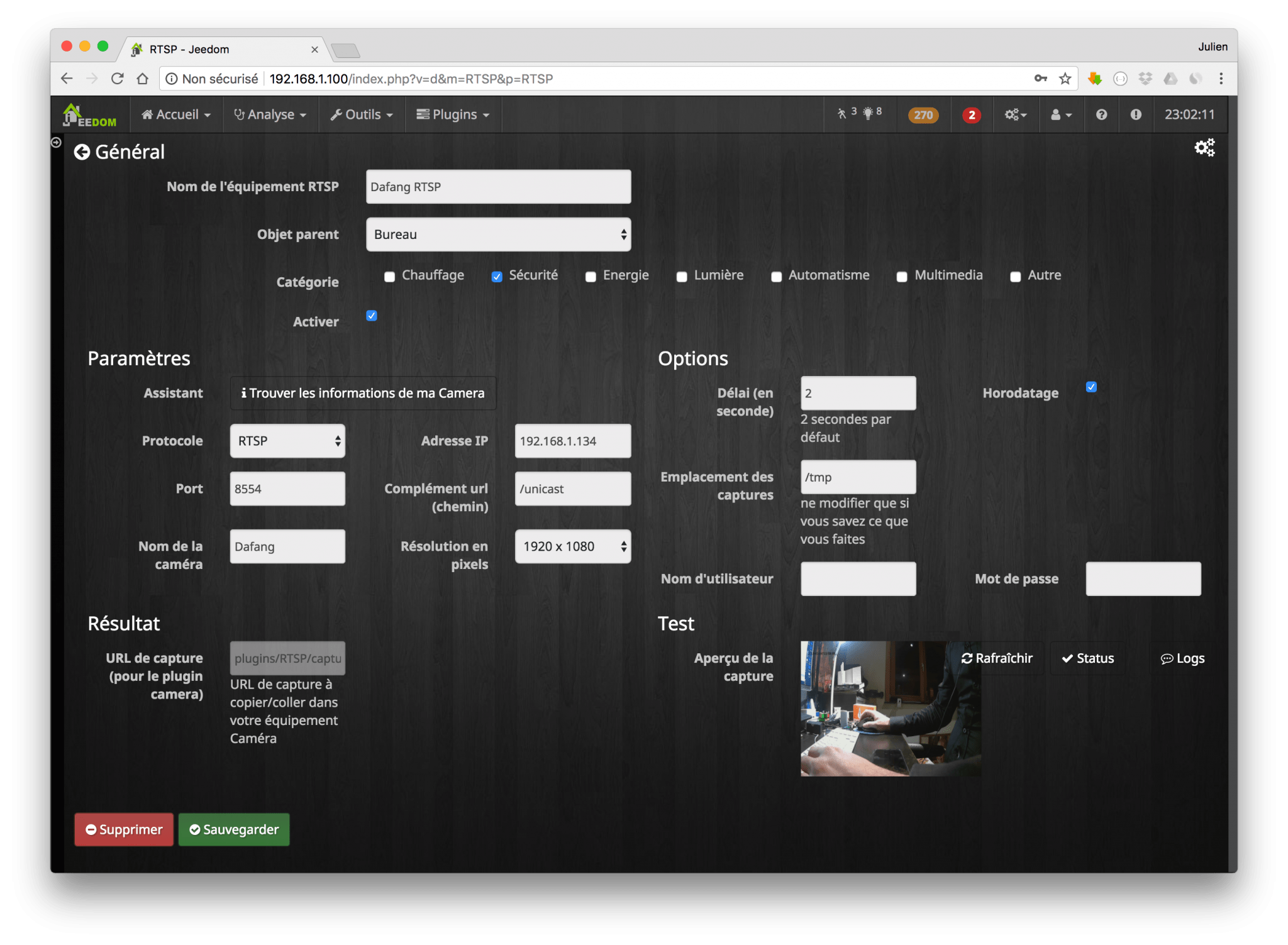Click the Jeedom logo
This screenshot has width=1288, height=945.
[89, 115]
